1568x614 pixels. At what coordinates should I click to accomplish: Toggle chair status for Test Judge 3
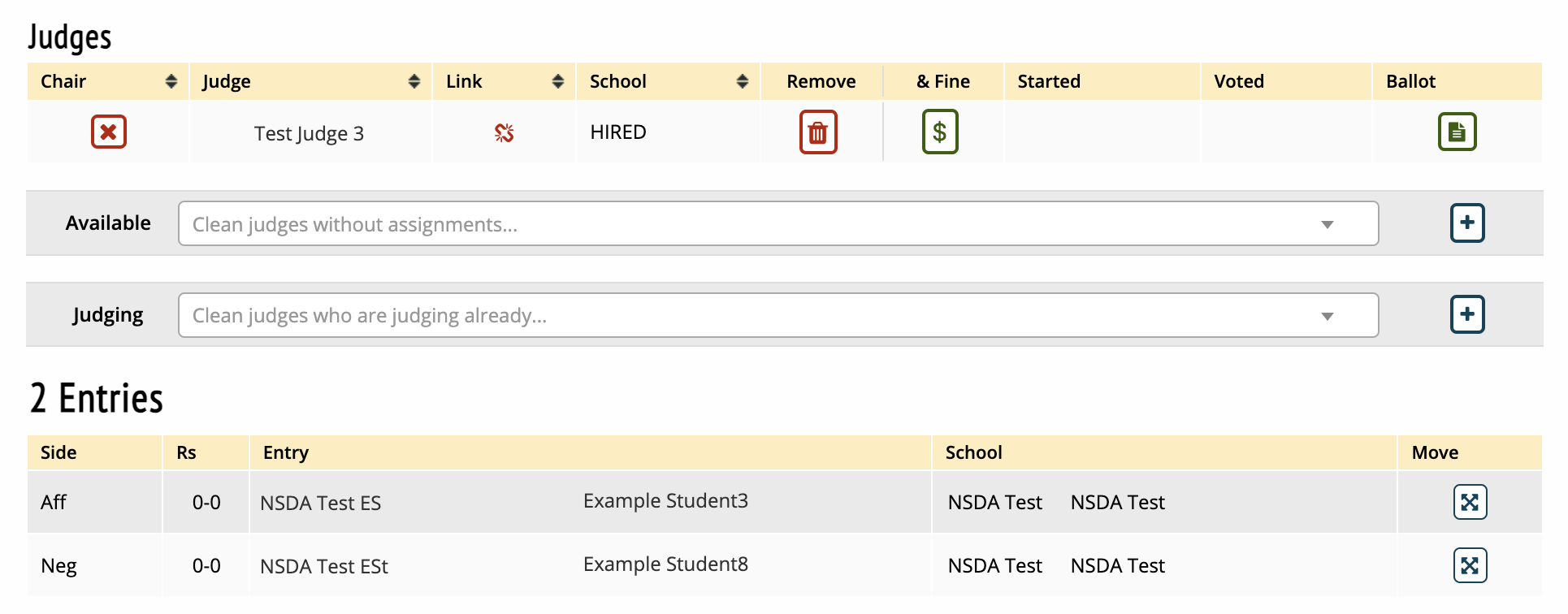pos(108,132)
